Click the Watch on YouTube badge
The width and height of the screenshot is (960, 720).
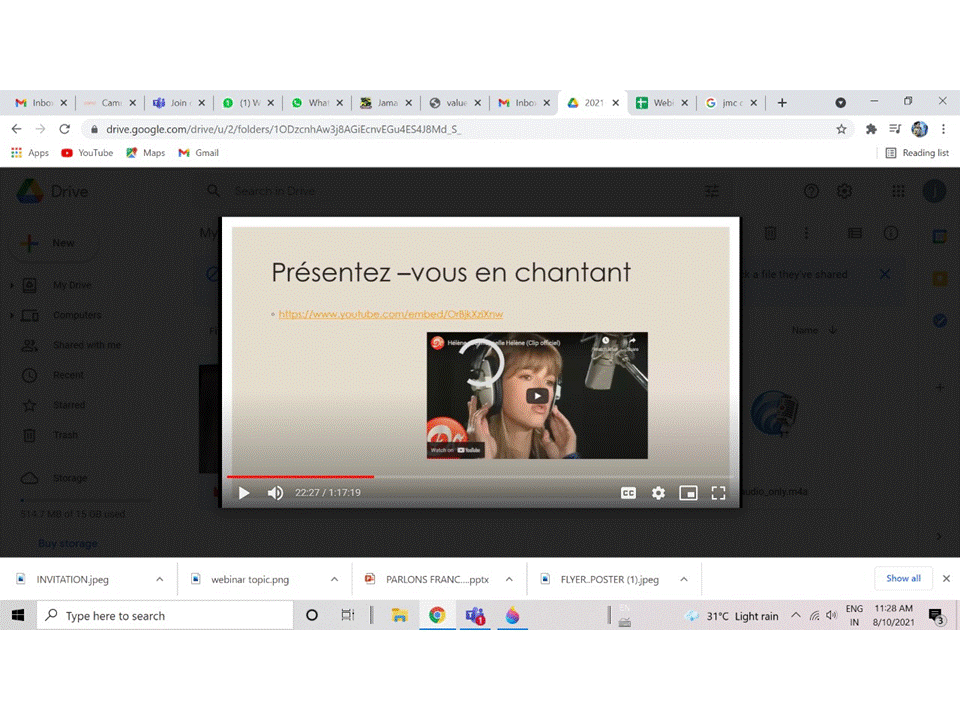click(456, 450)
